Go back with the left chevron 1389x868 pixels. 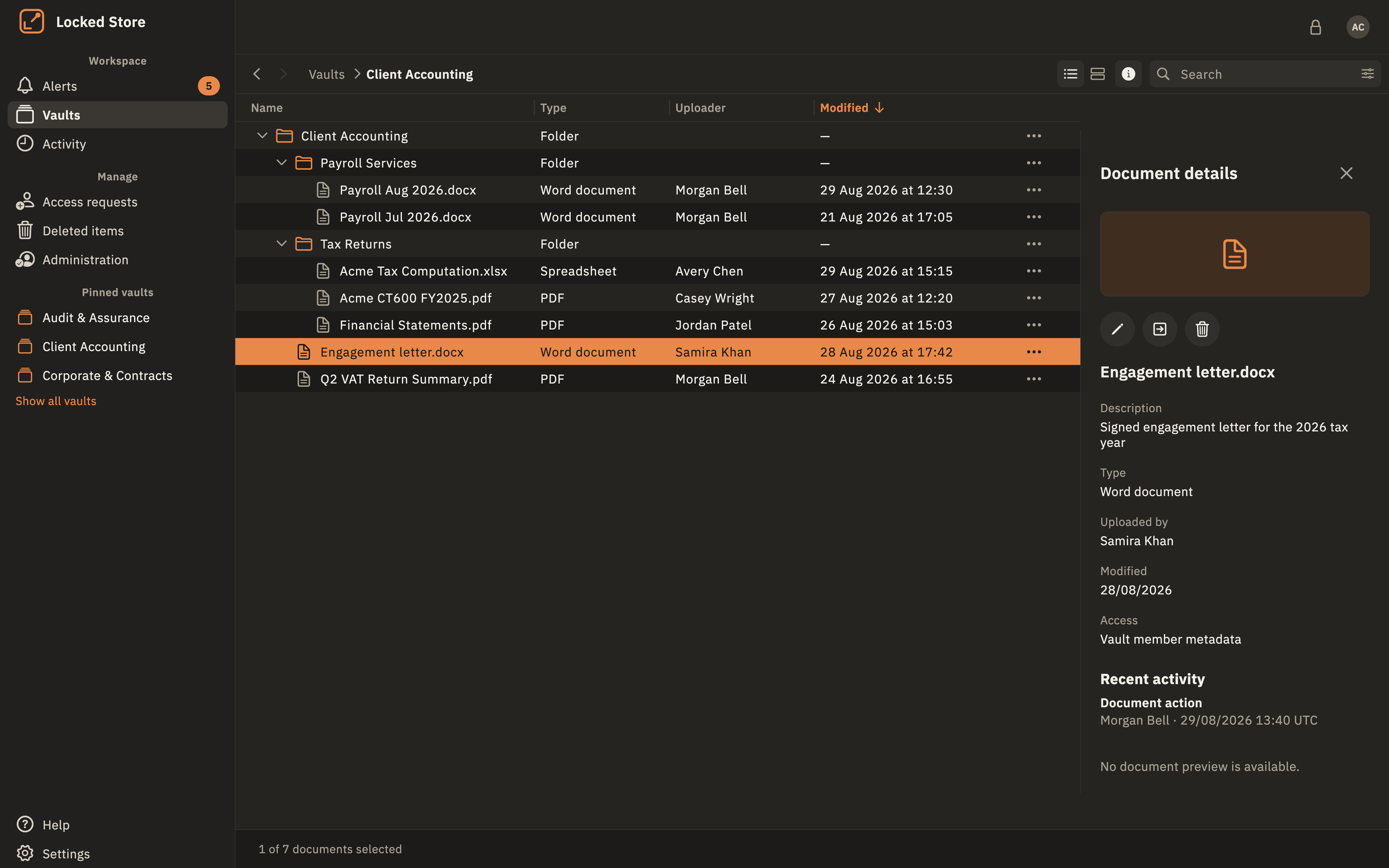[x=257, y=74]
